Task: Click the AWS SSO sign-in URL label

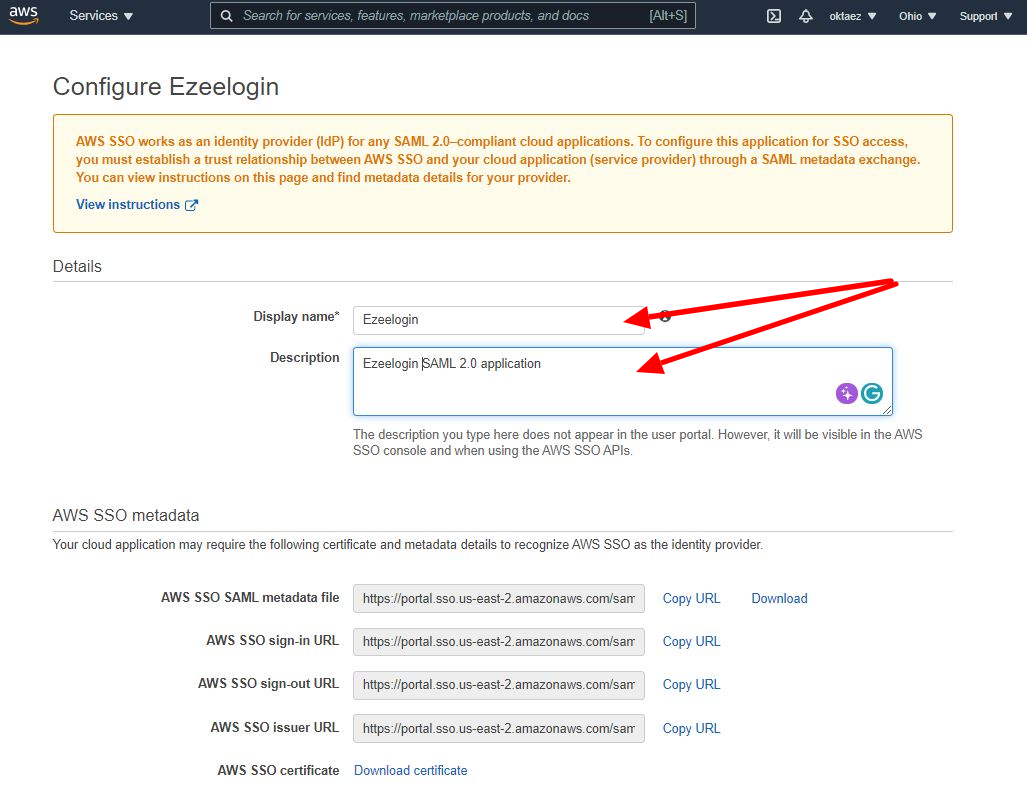Action: point(272,640)
